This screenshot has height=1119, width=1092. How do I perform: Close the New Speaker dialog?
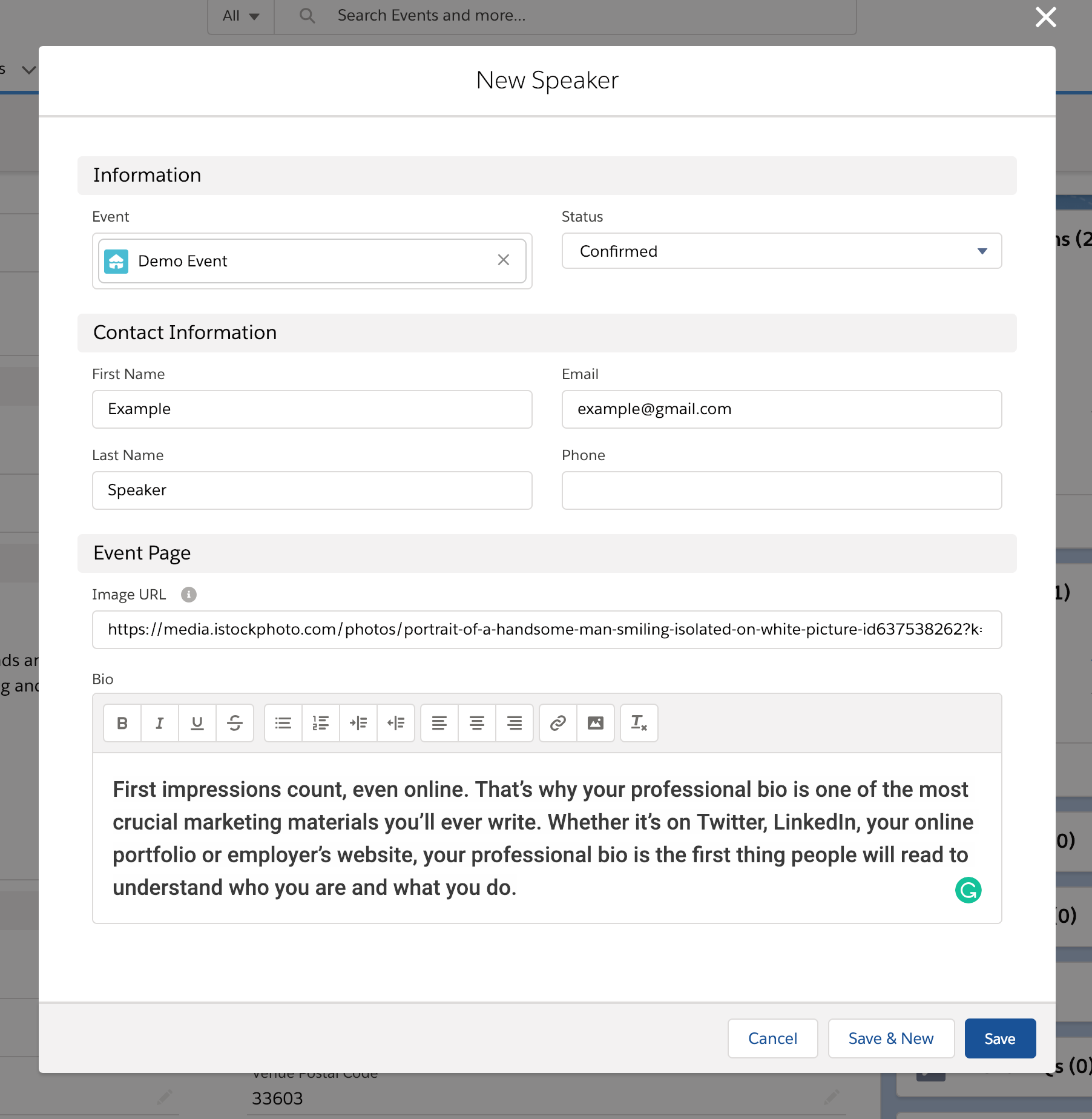coord(1045,17)
